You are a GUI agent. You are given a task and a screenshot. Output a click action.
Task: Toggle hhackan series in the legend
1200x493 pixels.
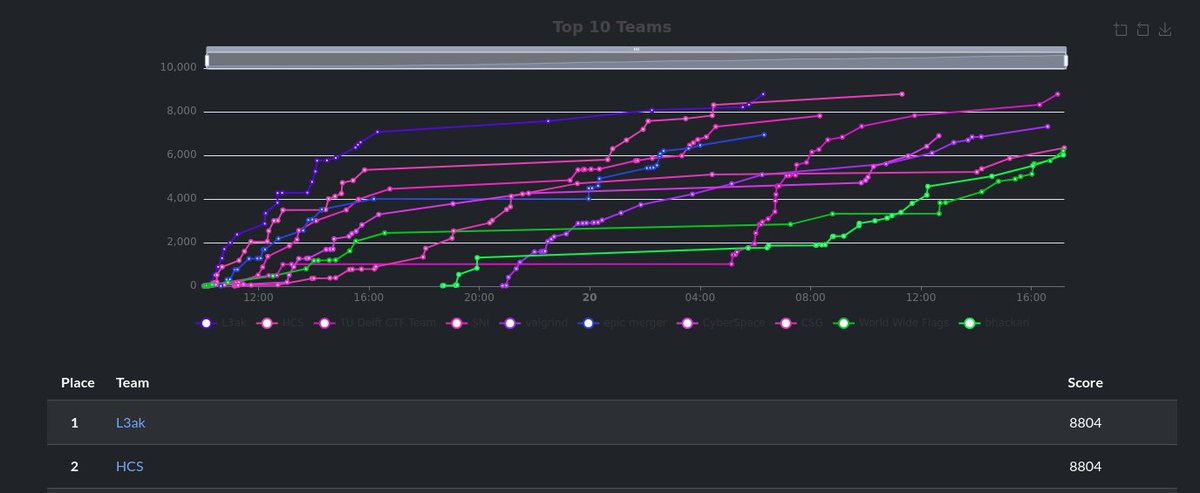[x=993, y=324]
